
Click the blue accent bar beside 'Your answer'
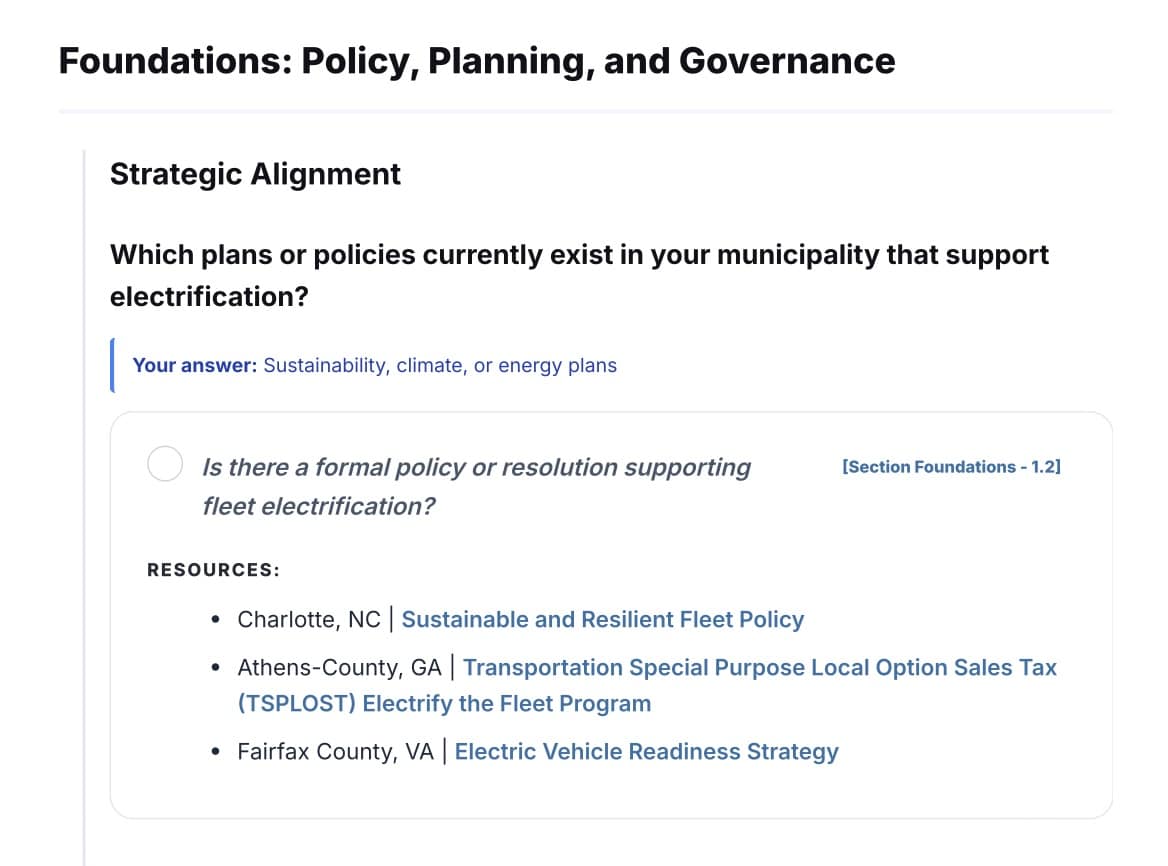coord(112,366)
